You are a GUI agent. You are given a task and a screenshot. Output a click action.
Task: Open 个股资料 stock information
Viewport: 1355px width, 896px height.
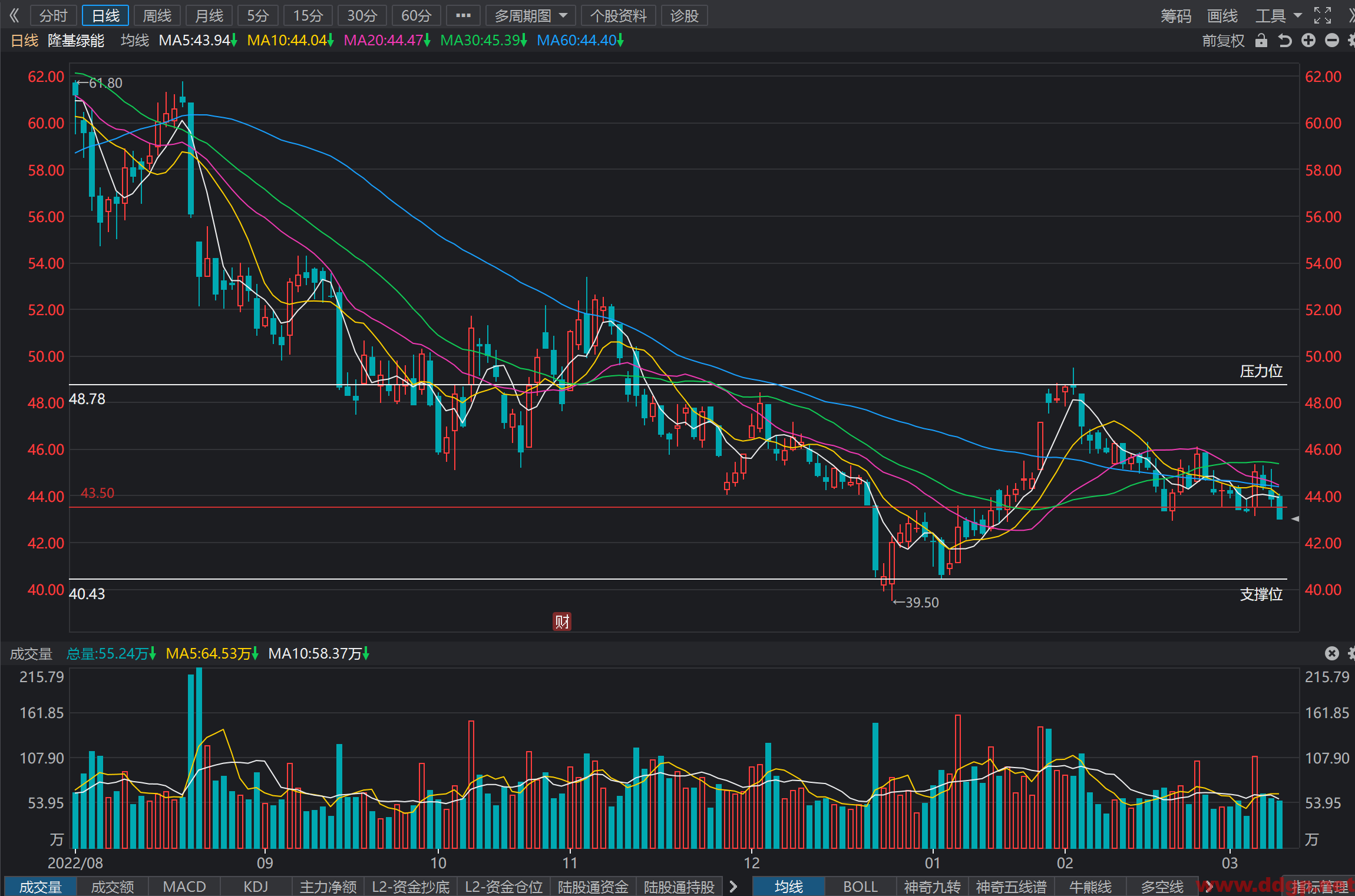[x=618, y=15]
